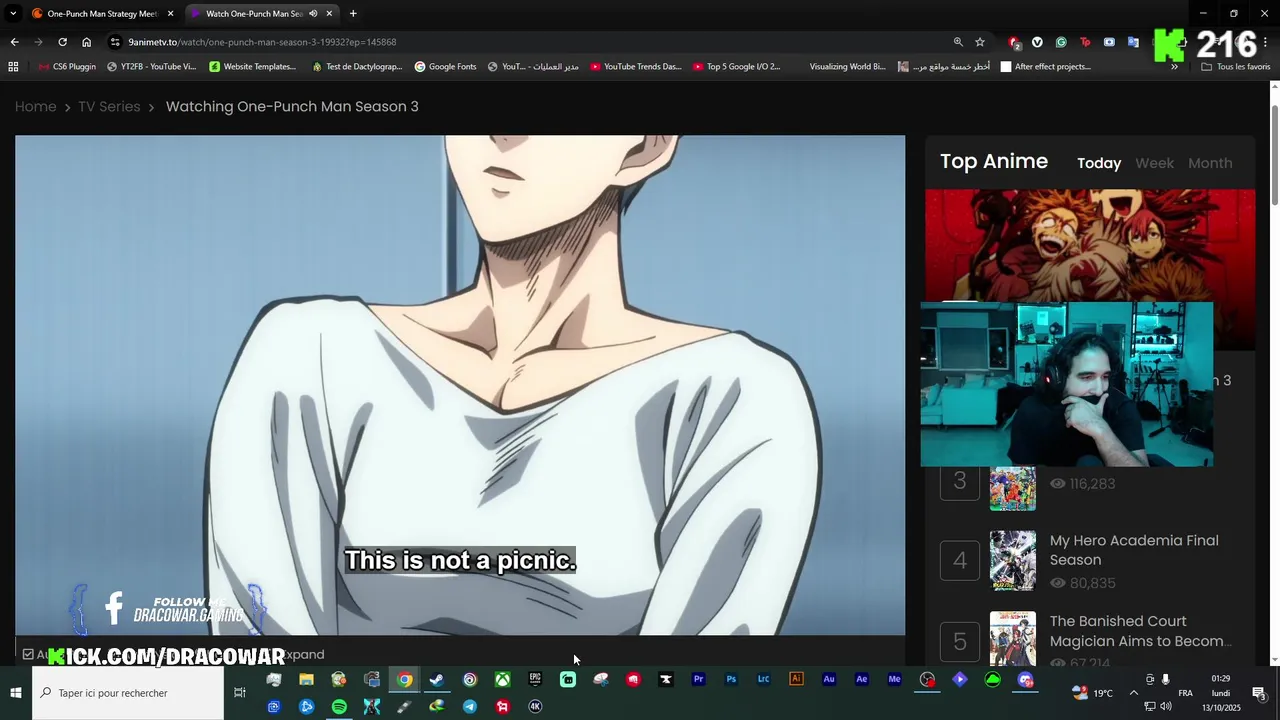Viewport: 1280px width, 720px height.
Task: Click the zoom magnifier icon in address bar
Action: [x=958, y=42]
